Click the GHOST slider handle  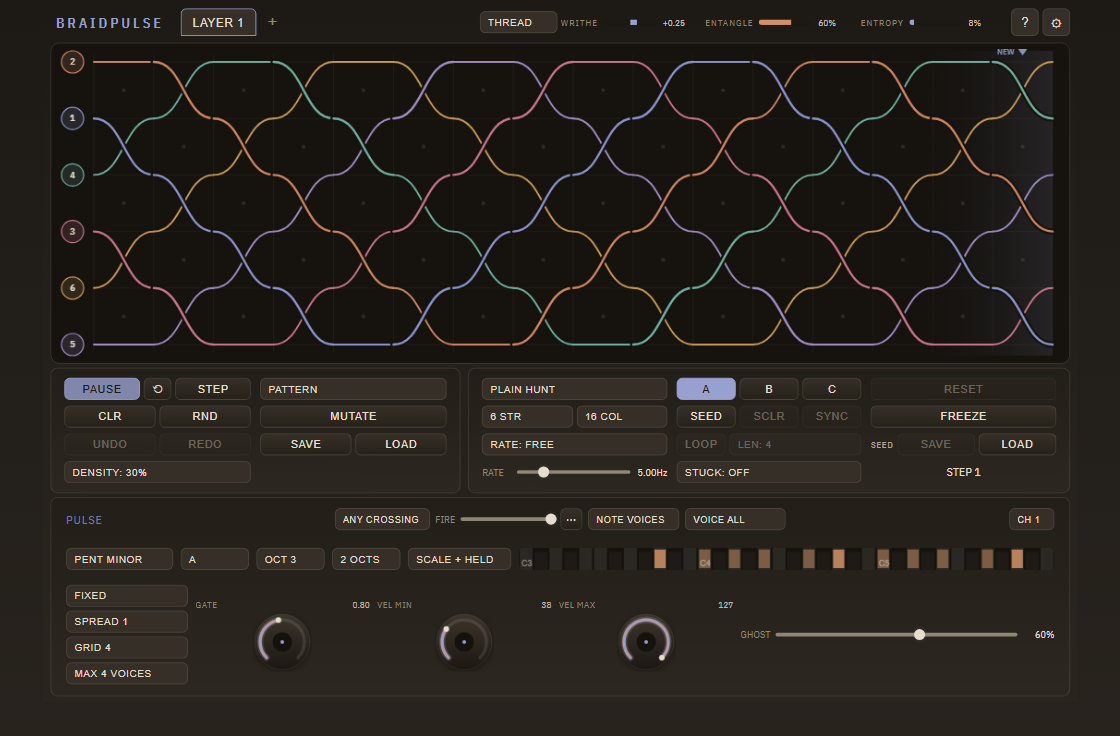(919, 635)
